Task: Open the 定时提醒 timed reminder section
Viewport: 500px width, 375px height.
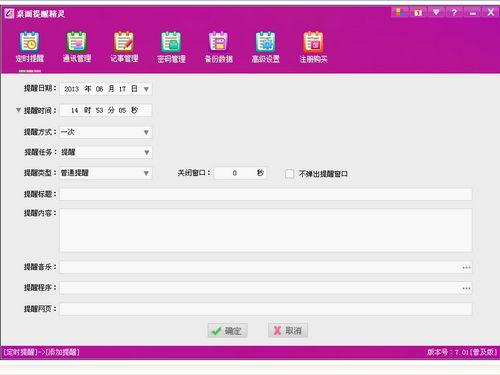Action: coord(30,47)
